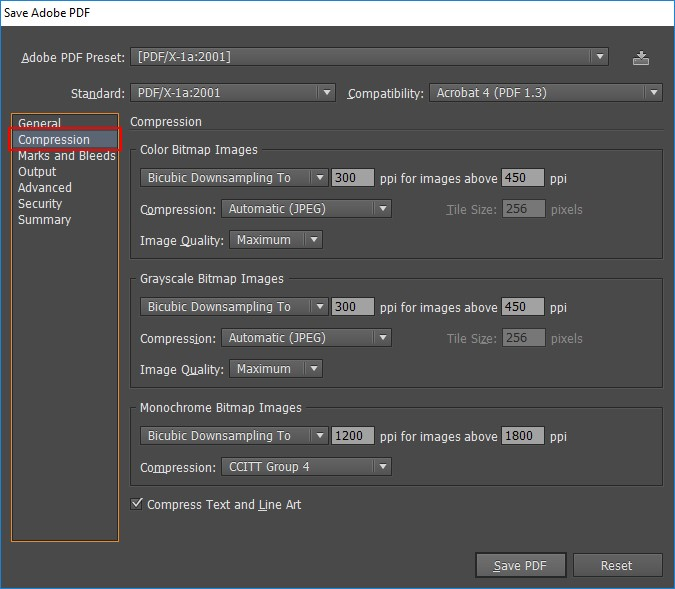Select General in the left panel
The image size is (675, 589).
pos(40,124)
